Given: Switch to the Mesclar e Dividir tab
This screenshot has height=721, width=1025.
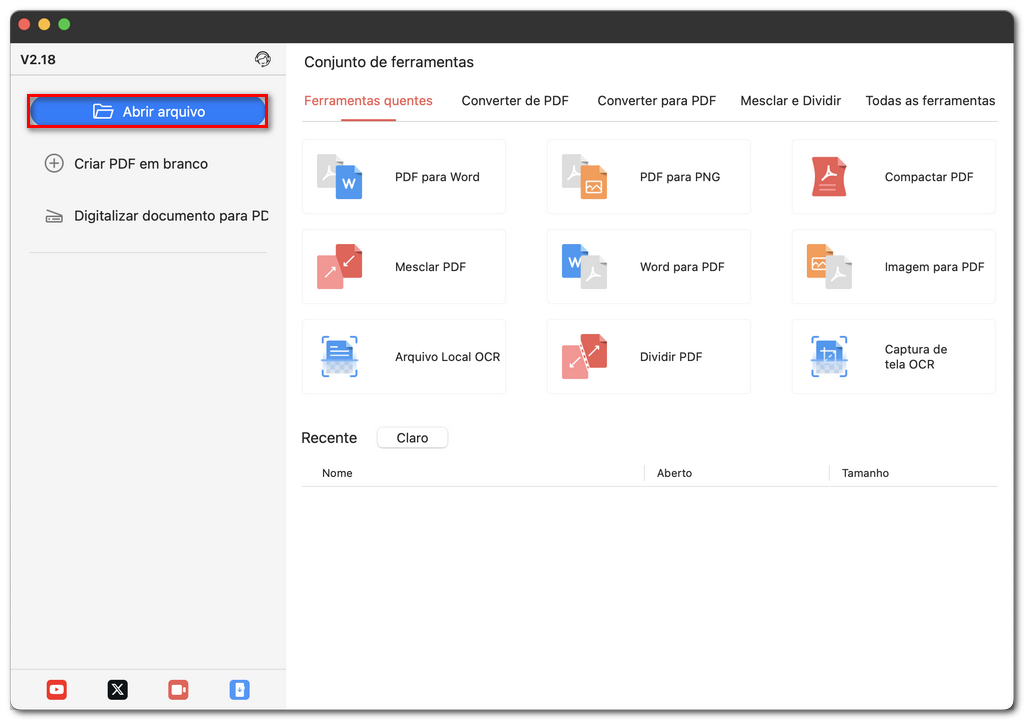Looking at the screenshot, I should tap(790, 101).
